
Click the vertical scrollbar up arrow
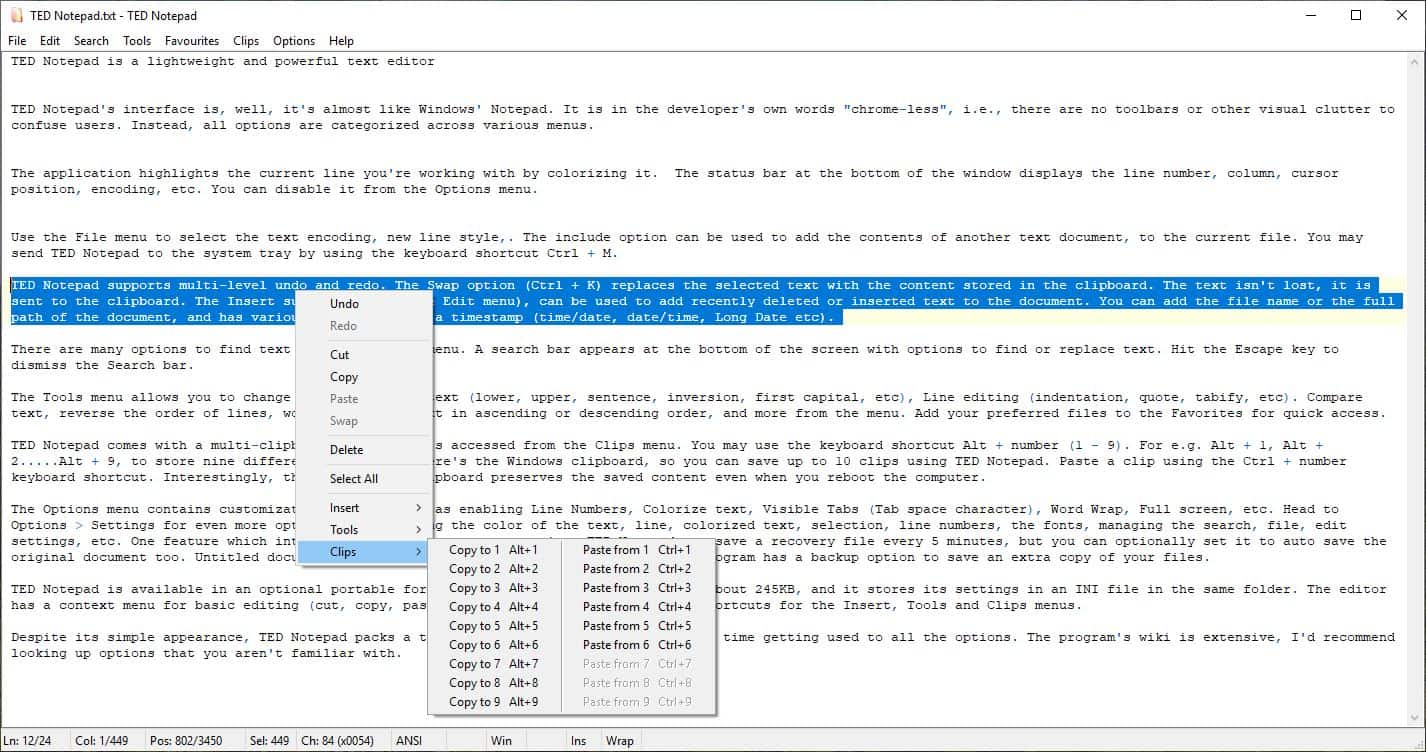pos(1416,61)
